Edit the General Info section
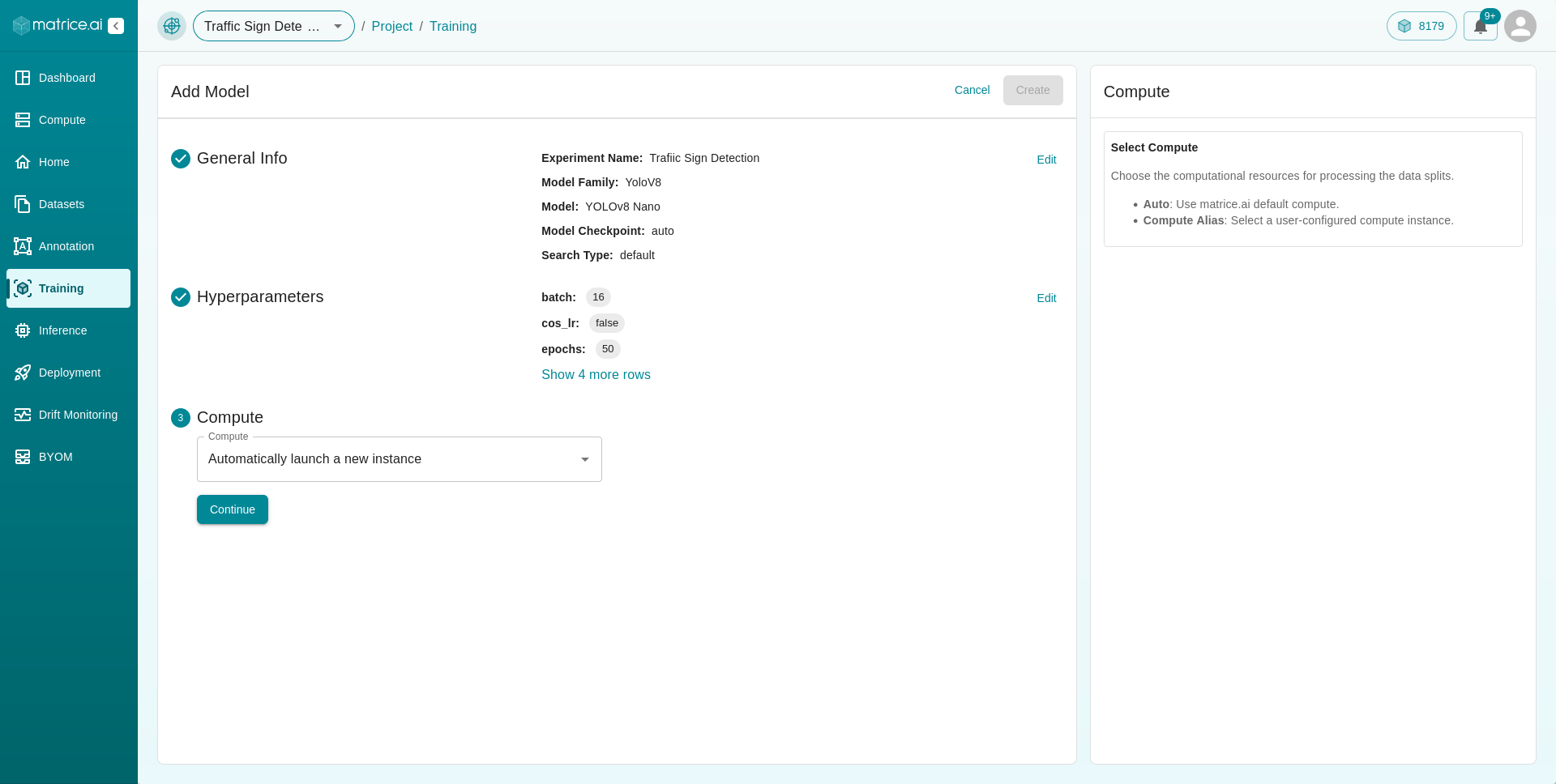Screen dimensions: 1556x784 click(x=1046, y=160)
